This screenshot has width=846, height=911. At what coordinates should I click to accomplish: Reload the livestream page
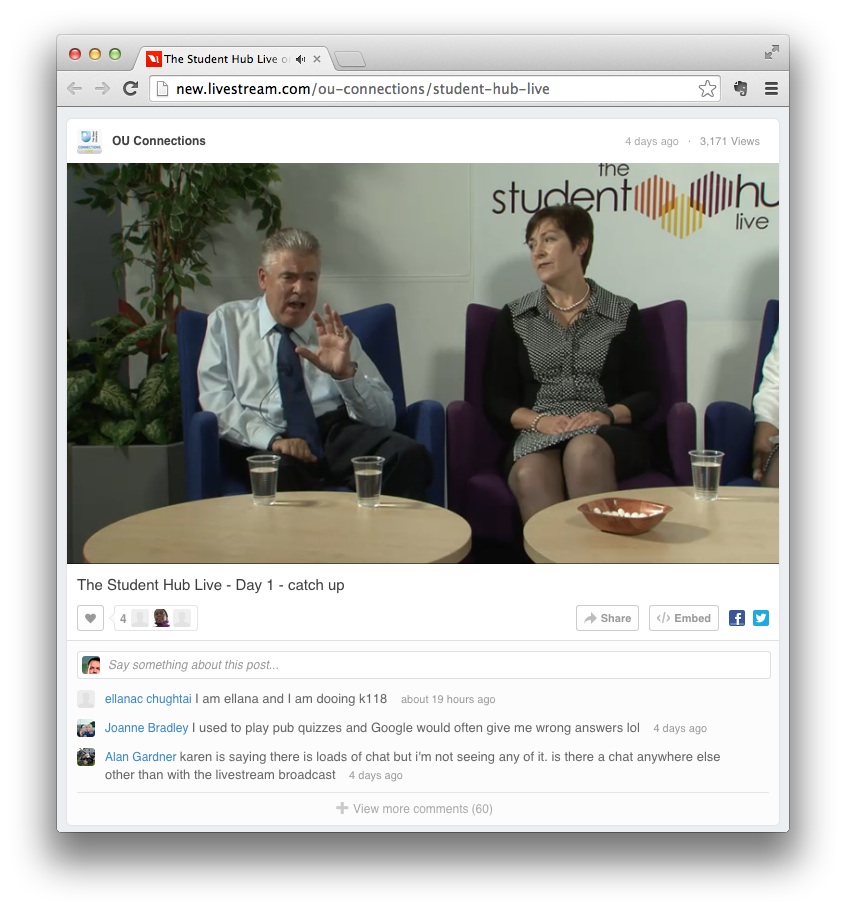130,89
